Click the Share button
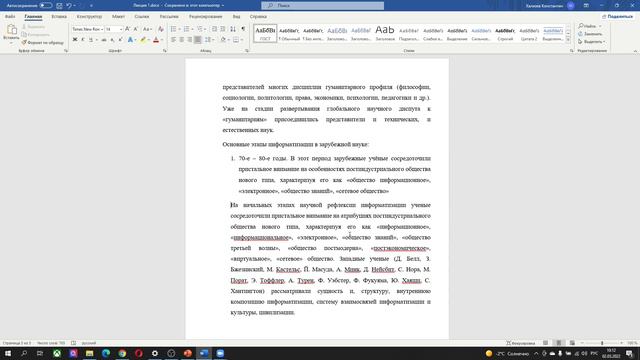The width and height of the screenshot is (640, 360). [618, 16]
